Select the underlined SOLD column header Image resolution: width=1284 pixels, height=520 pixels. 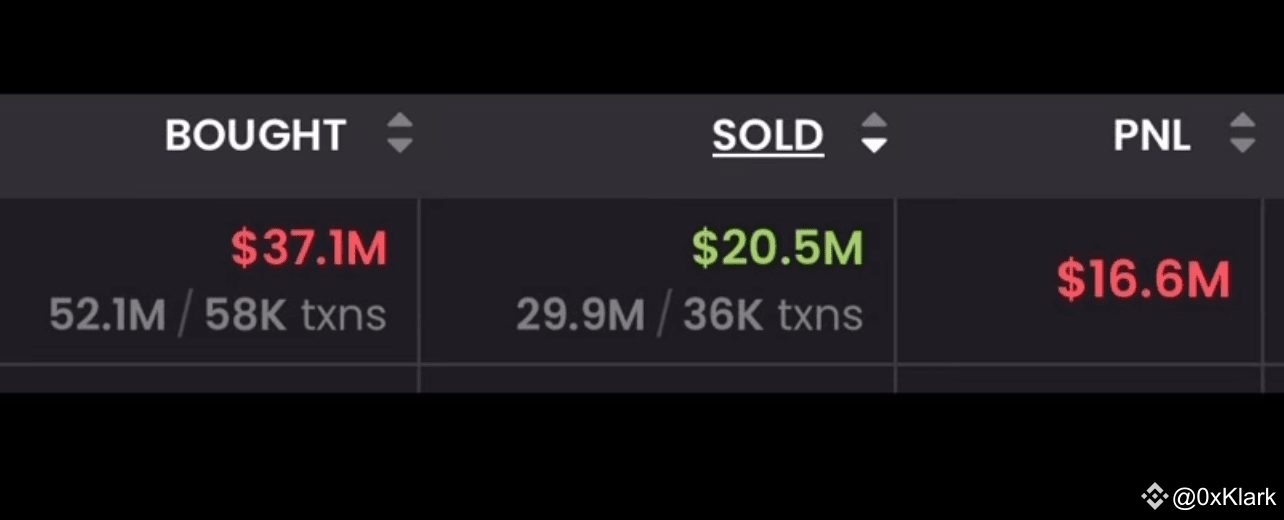[x=768, y=136]
